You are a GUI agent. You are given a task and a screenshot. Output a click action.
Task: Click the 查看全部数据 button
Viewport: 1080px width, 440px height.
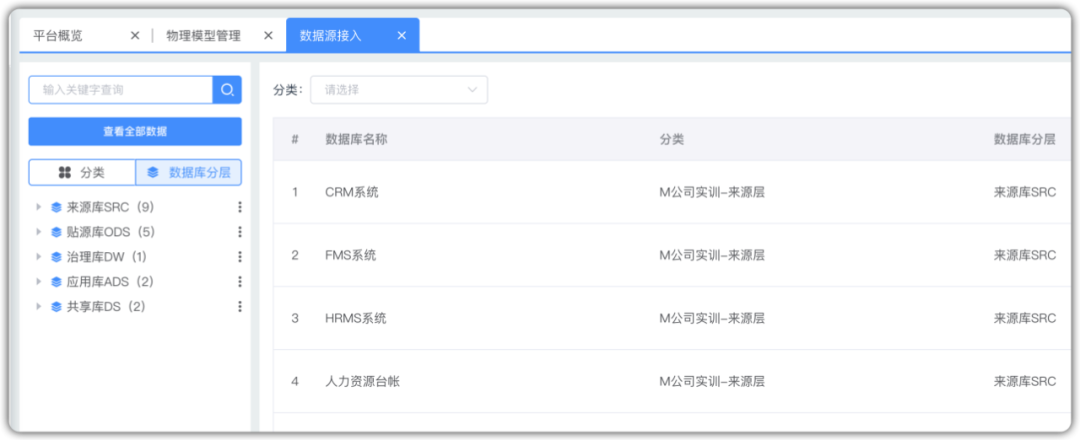click(x=135, y=131)
